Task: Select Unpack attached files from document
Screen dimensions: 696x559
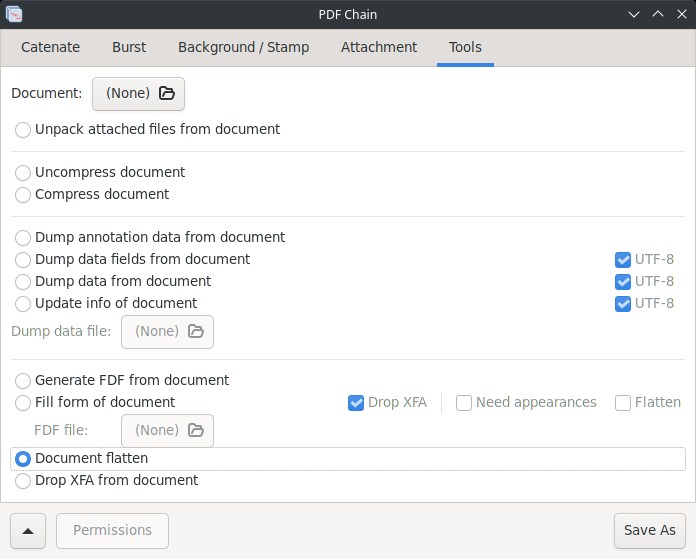Action: [23, 130]
